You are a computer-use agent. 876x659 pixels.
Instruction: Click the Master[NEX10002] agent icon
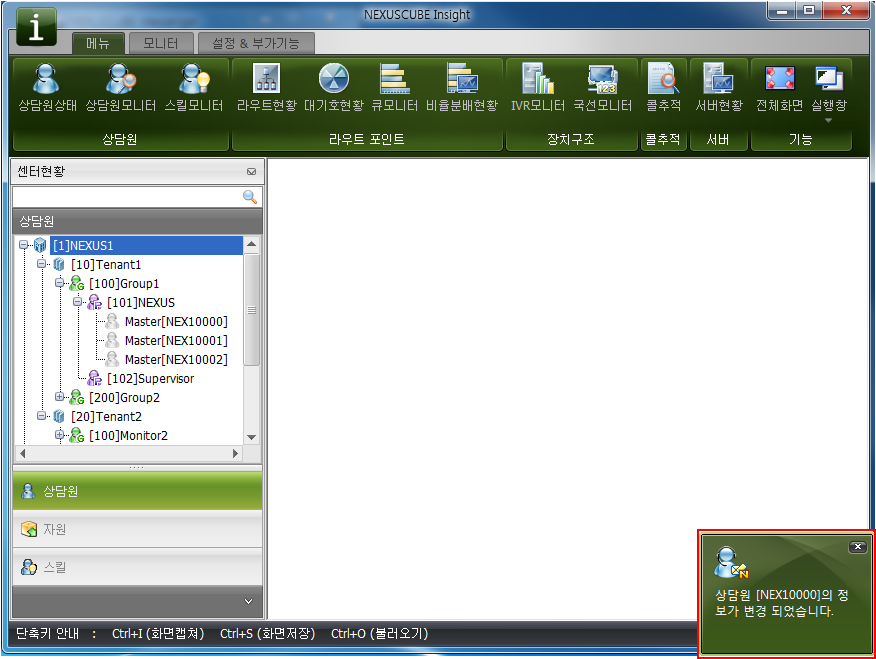click(112, 359)
